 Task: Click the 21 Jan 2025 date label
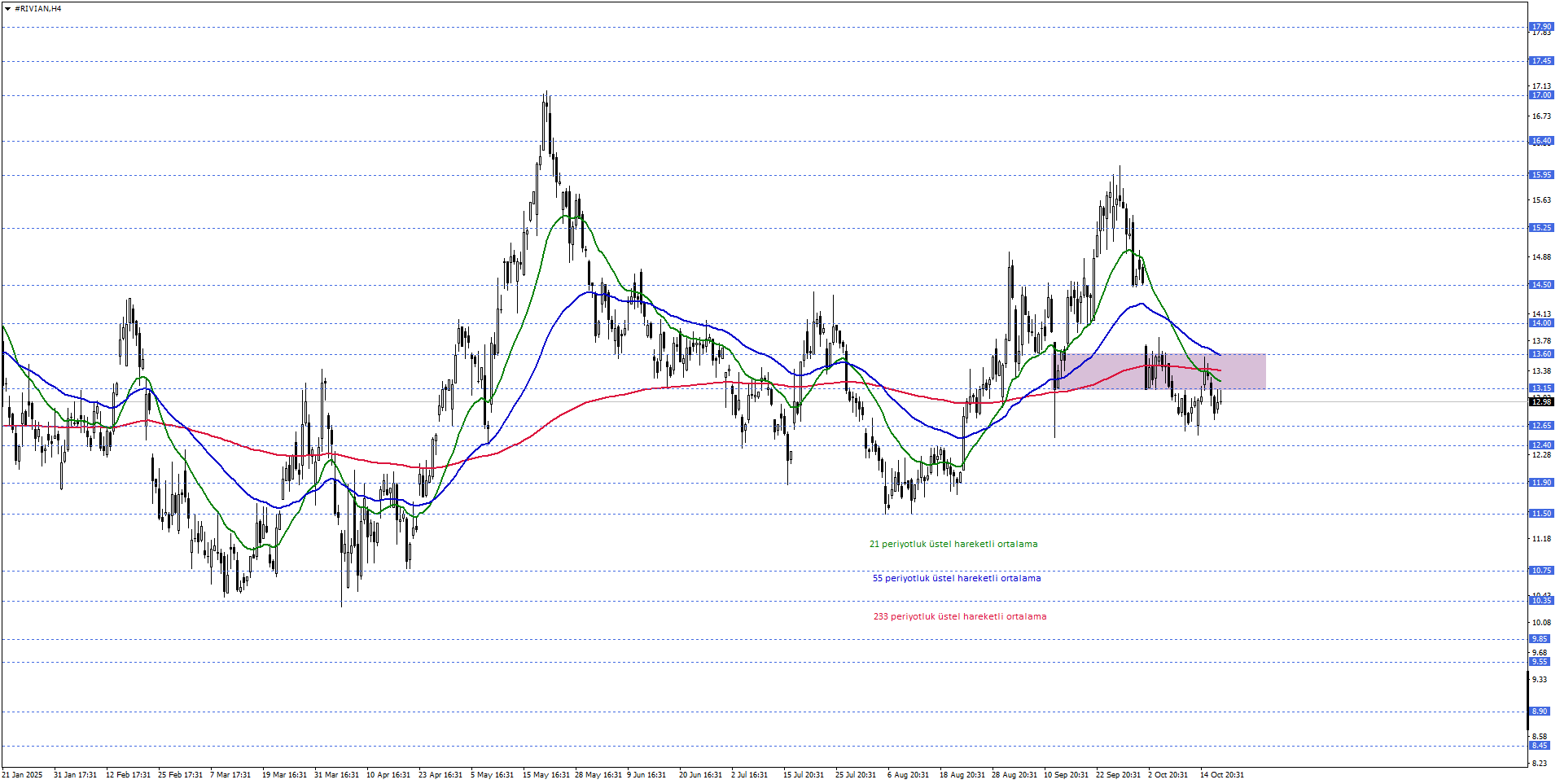tap(22, 774)
